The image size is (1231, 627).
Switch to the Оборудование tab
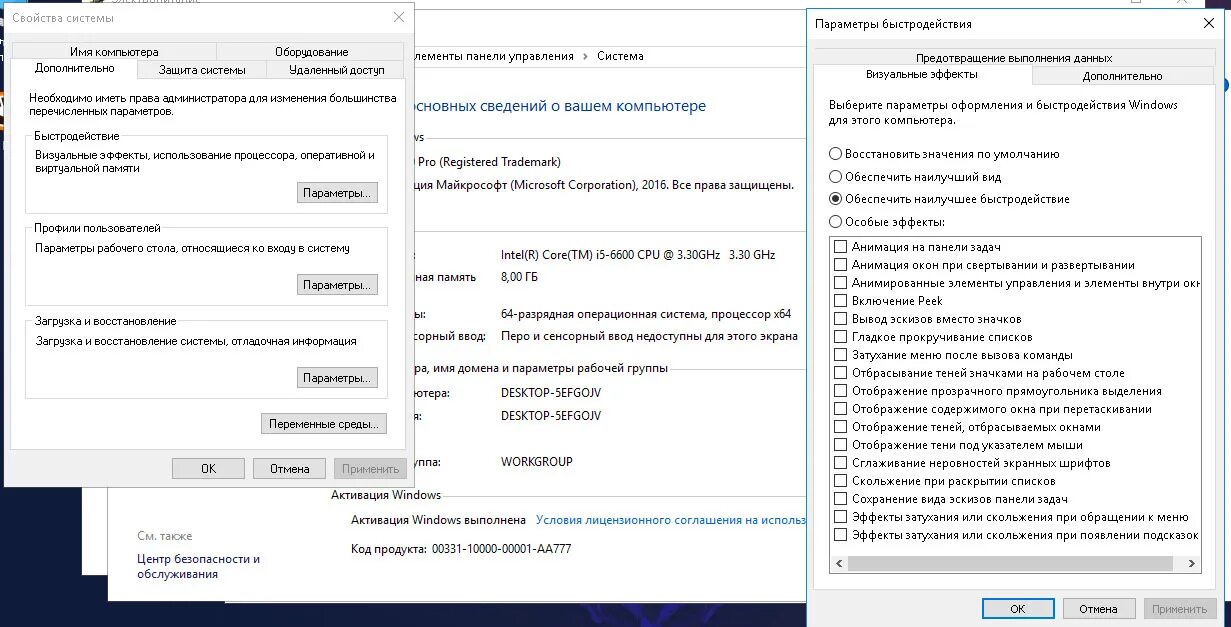pos(312,52)
